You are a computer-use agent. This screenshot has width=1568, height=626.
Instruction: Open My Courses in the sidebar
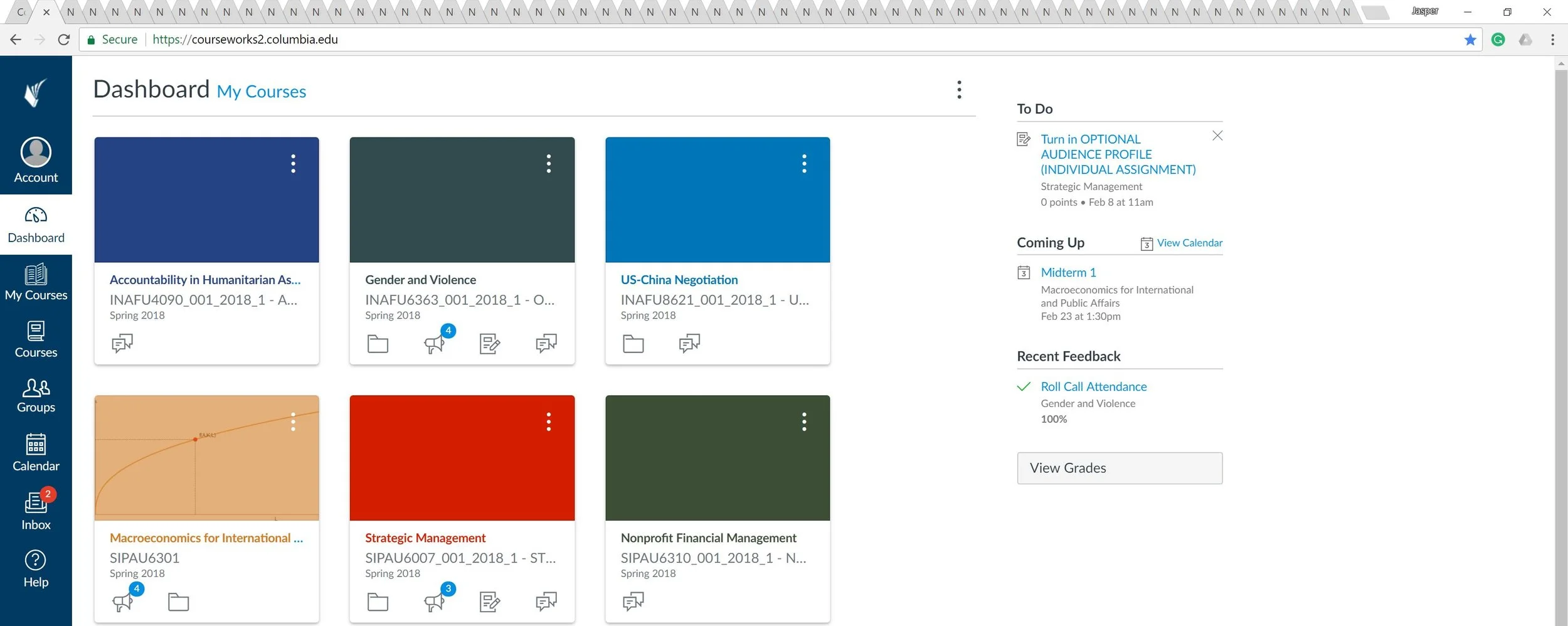point(36,283)
